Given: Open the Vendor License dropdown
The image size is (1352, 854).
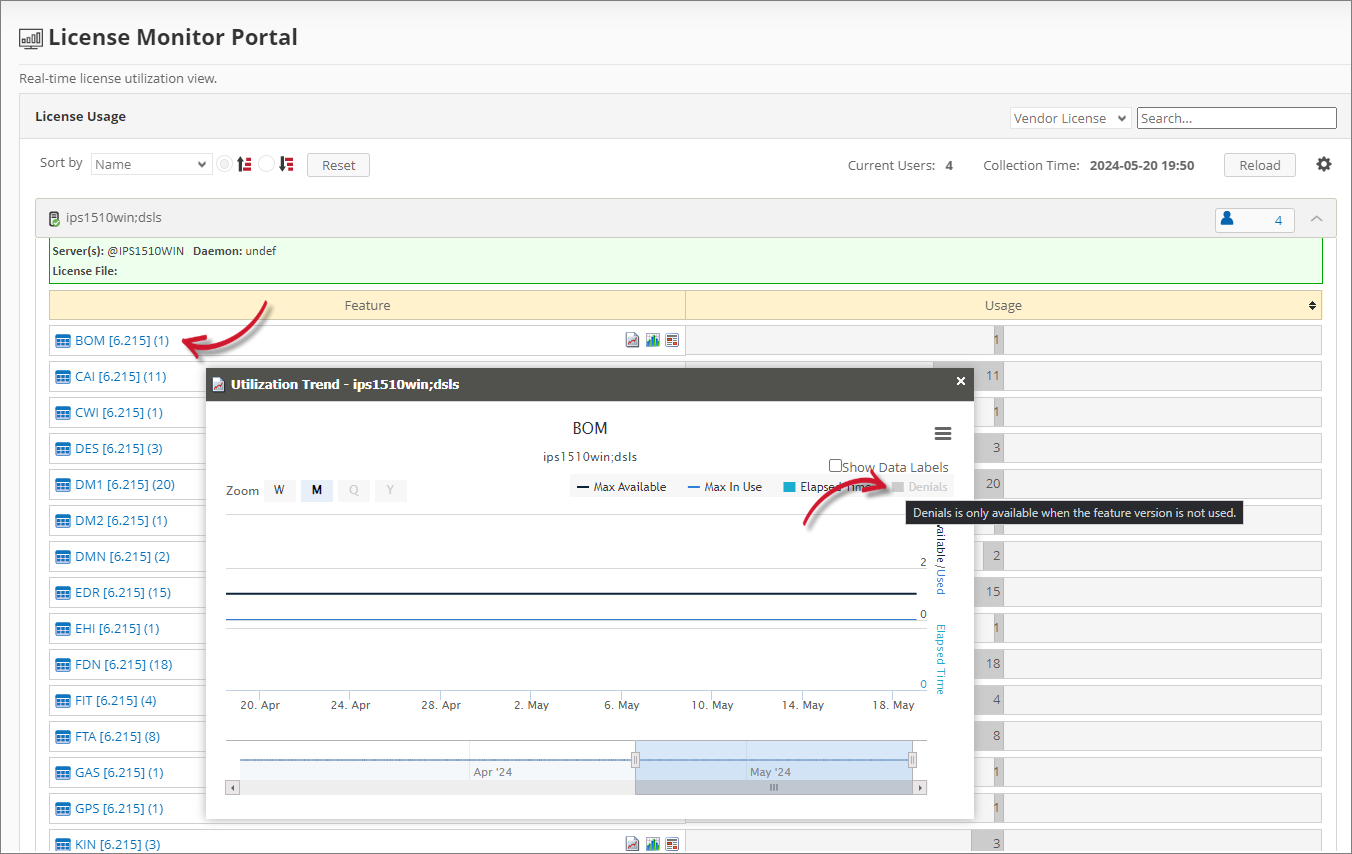Looking at the screenshot, I should [x=1070, y=118].
